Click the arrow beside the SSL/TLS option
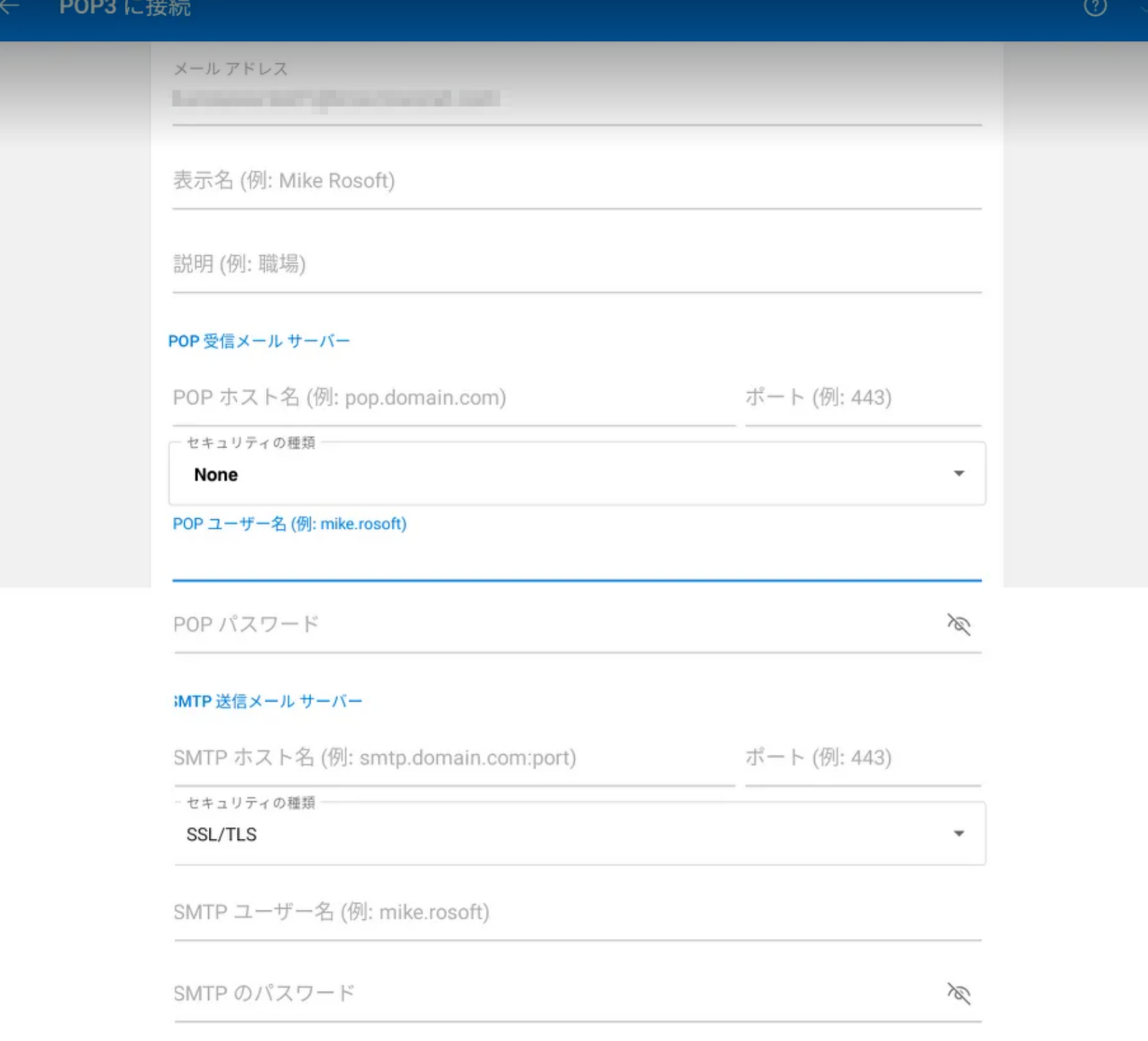Viewport: 1148px width, 1041px height. pos(959,834)
